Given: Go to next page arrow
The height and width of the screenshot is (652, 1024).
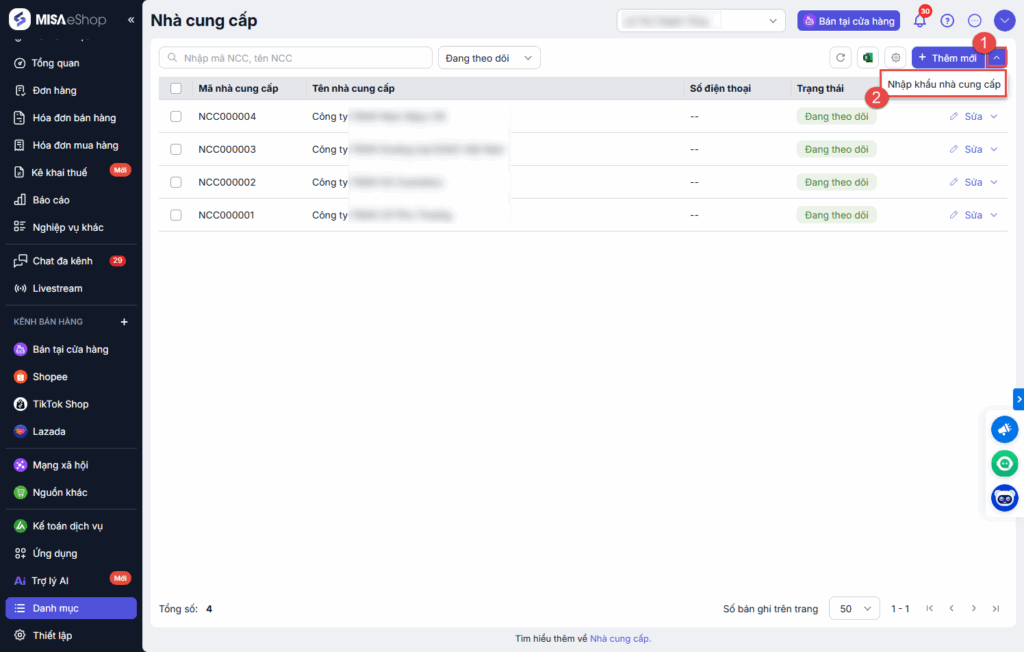Looking at the screenshot, I should point(974,608).
